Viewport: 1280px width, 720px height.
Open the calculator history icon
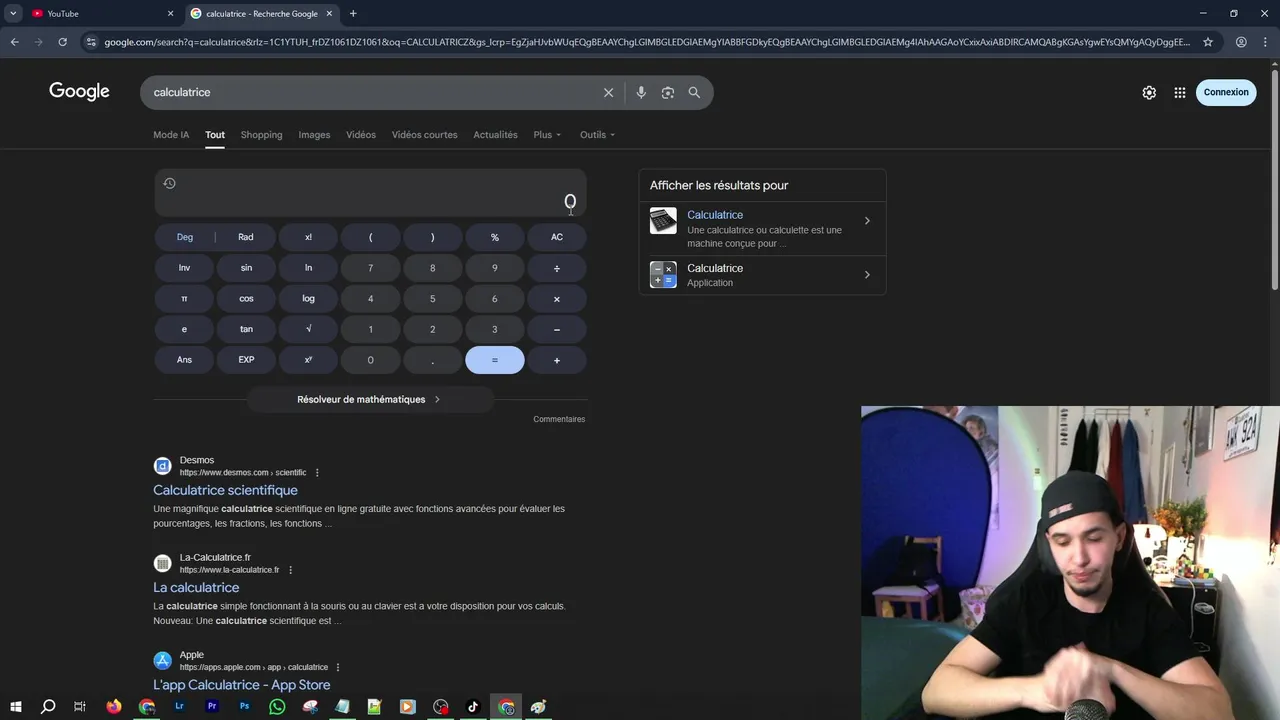pyautogui.click(x=169, y=183)
